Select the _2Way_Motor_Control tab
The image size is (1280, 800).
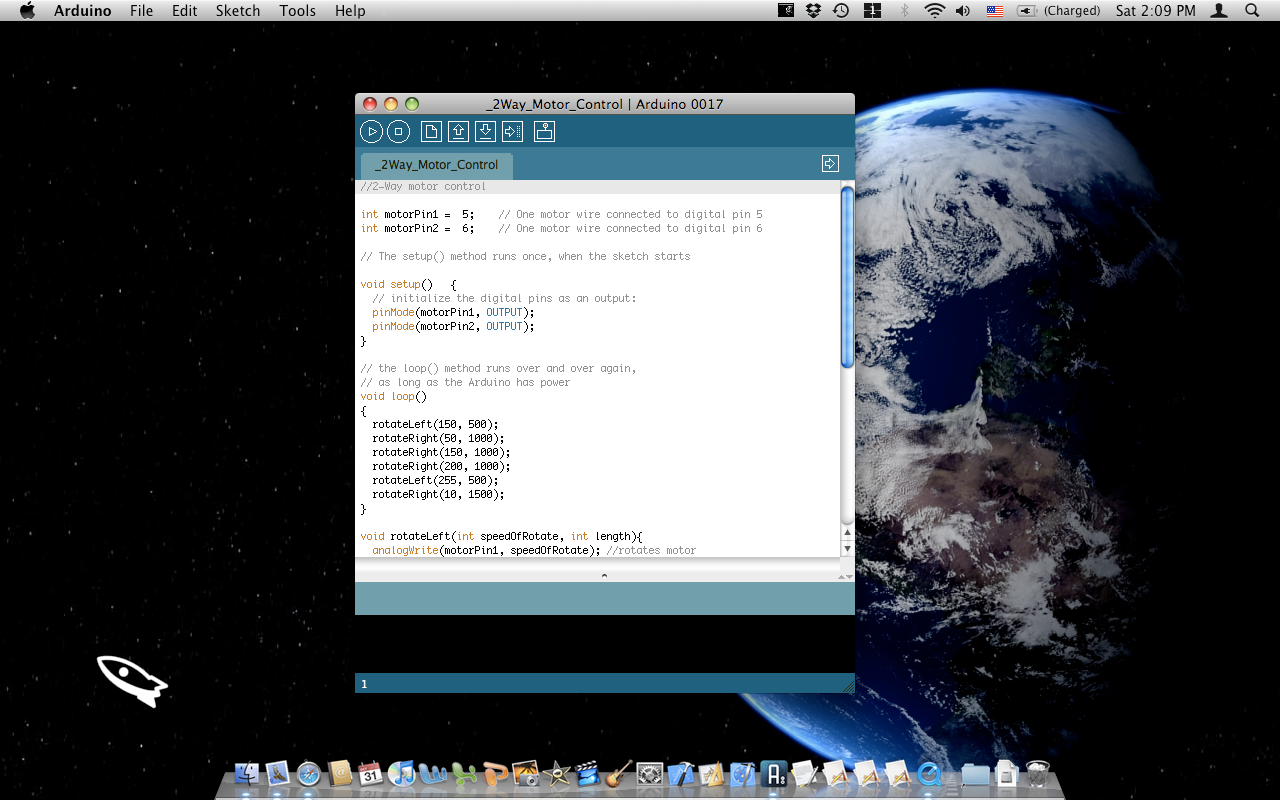click(436, 165)
